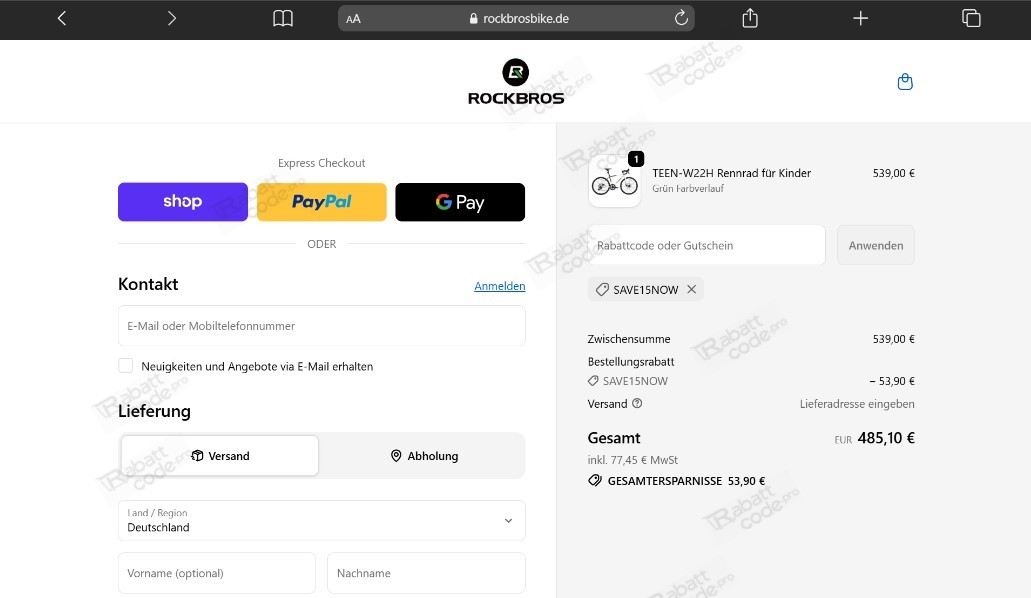The width and height of the screenshot is (1031, 598).
Task: Open the Land/Region dropdown showing Deutschland
Action: [321, 520]
